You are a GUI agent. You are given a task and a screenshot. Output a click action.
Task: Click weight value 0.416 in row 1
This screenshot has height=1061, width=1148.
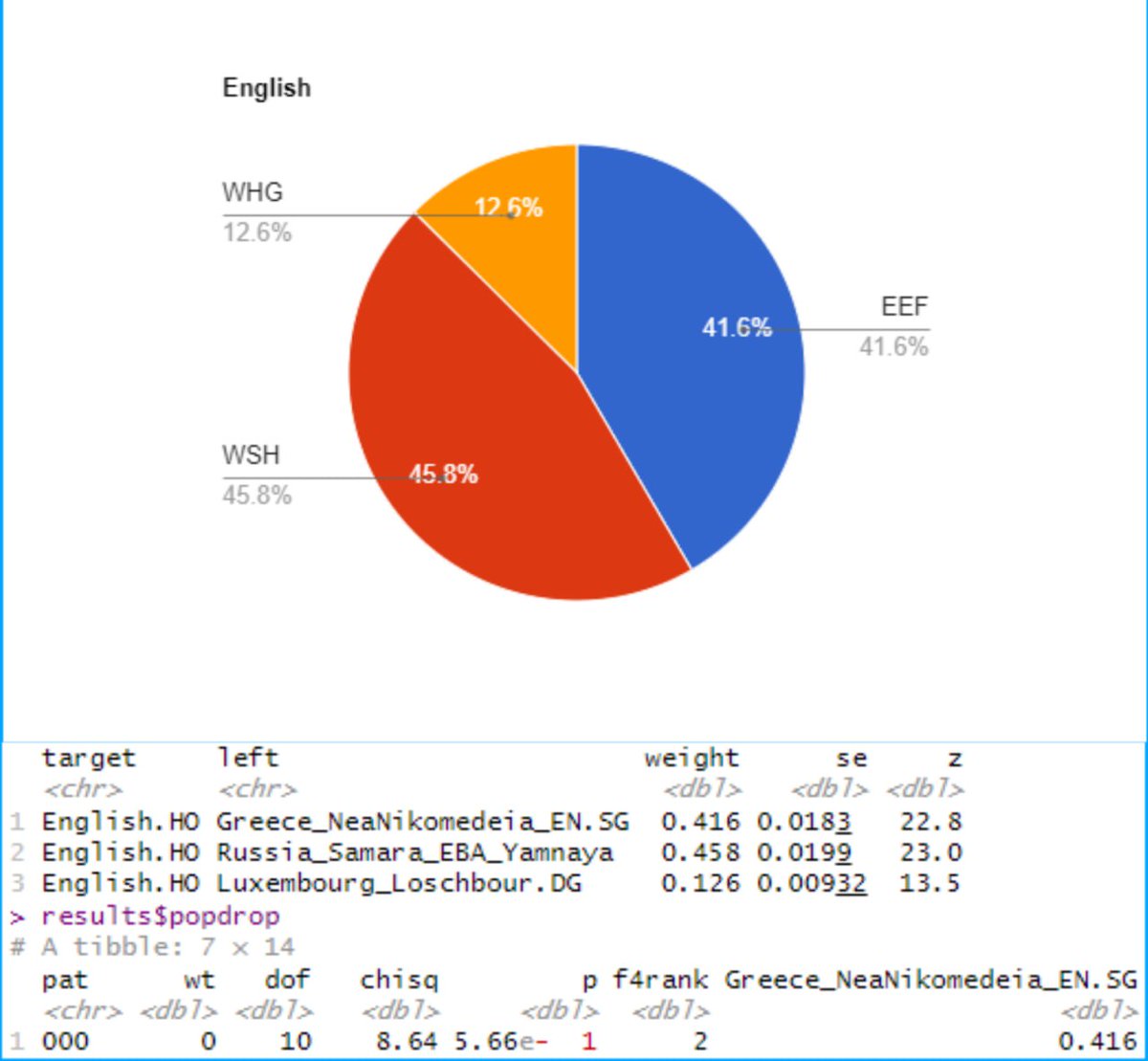point(699,821)
